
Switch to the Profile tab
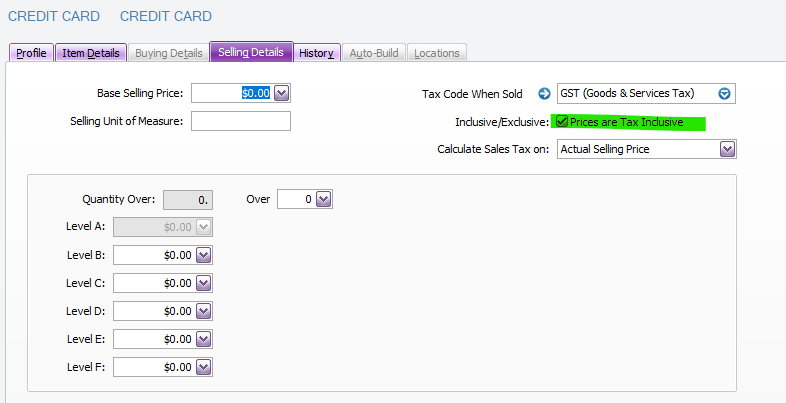pyautogui.click(x=31, y=53)
